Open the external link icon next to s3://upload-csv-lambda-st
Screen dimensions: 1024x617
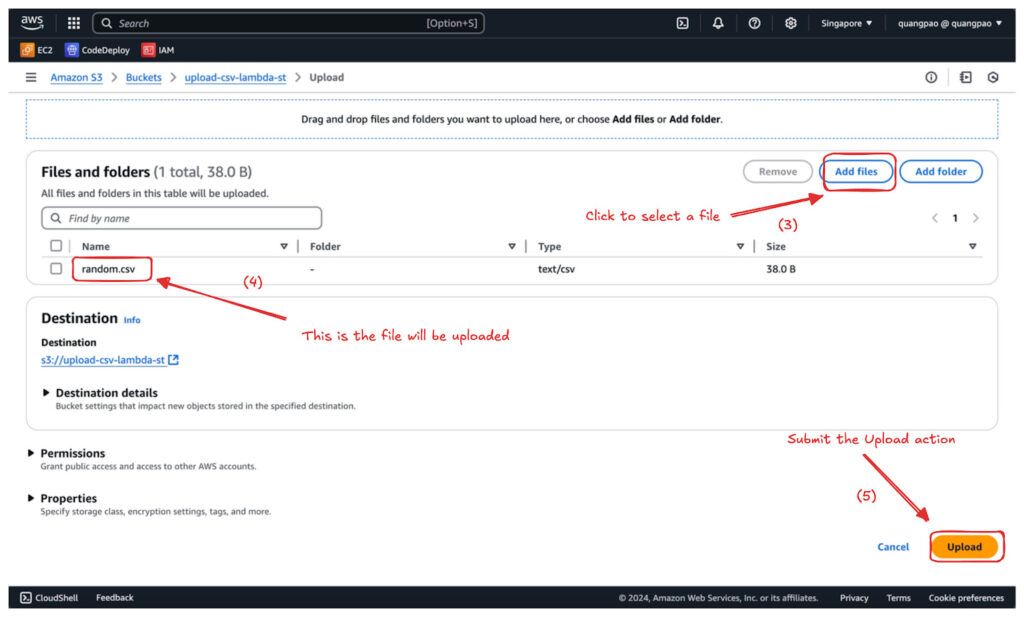(173, 360)
